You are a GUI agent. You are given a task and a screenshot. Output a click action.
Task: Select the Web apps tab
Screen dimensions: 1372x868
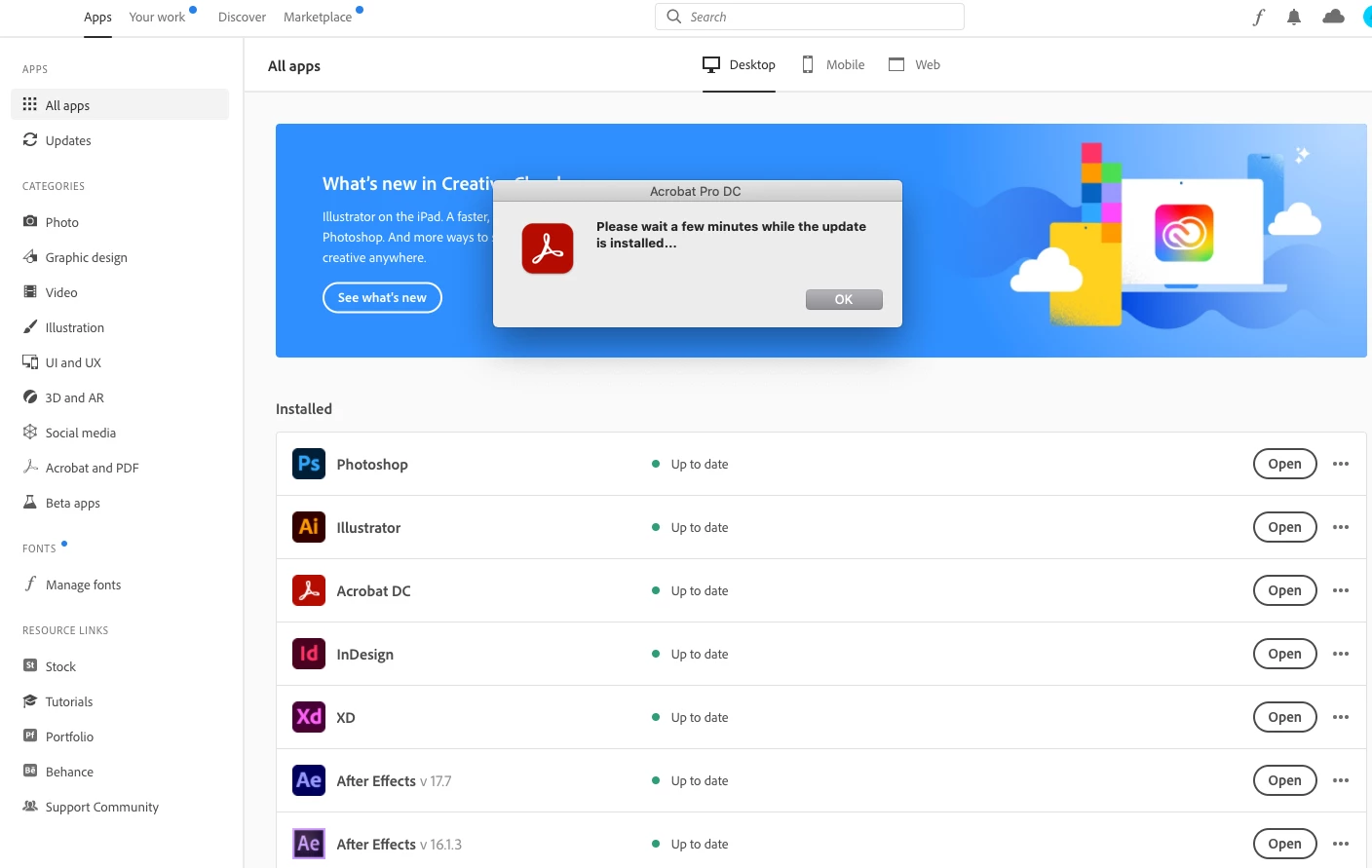pos(914,64)
